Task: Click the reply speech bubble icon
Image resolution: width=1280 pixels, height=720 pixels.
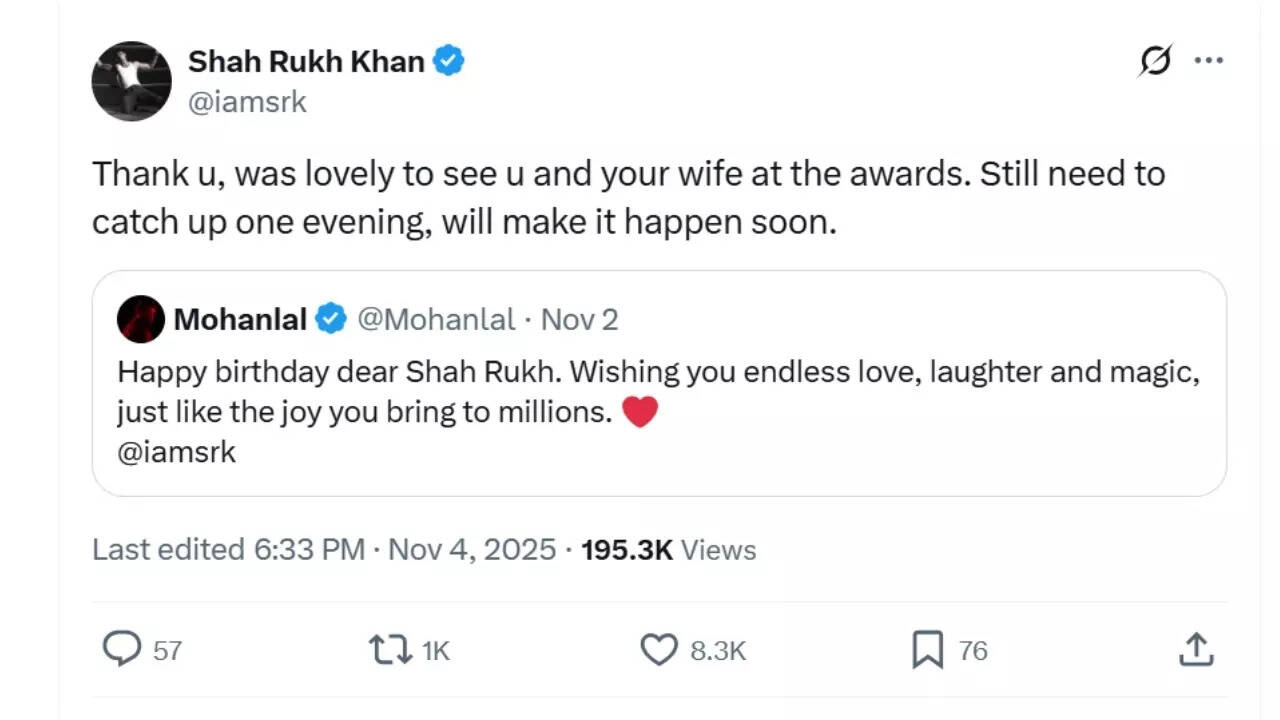Action: tap(122, 650)
